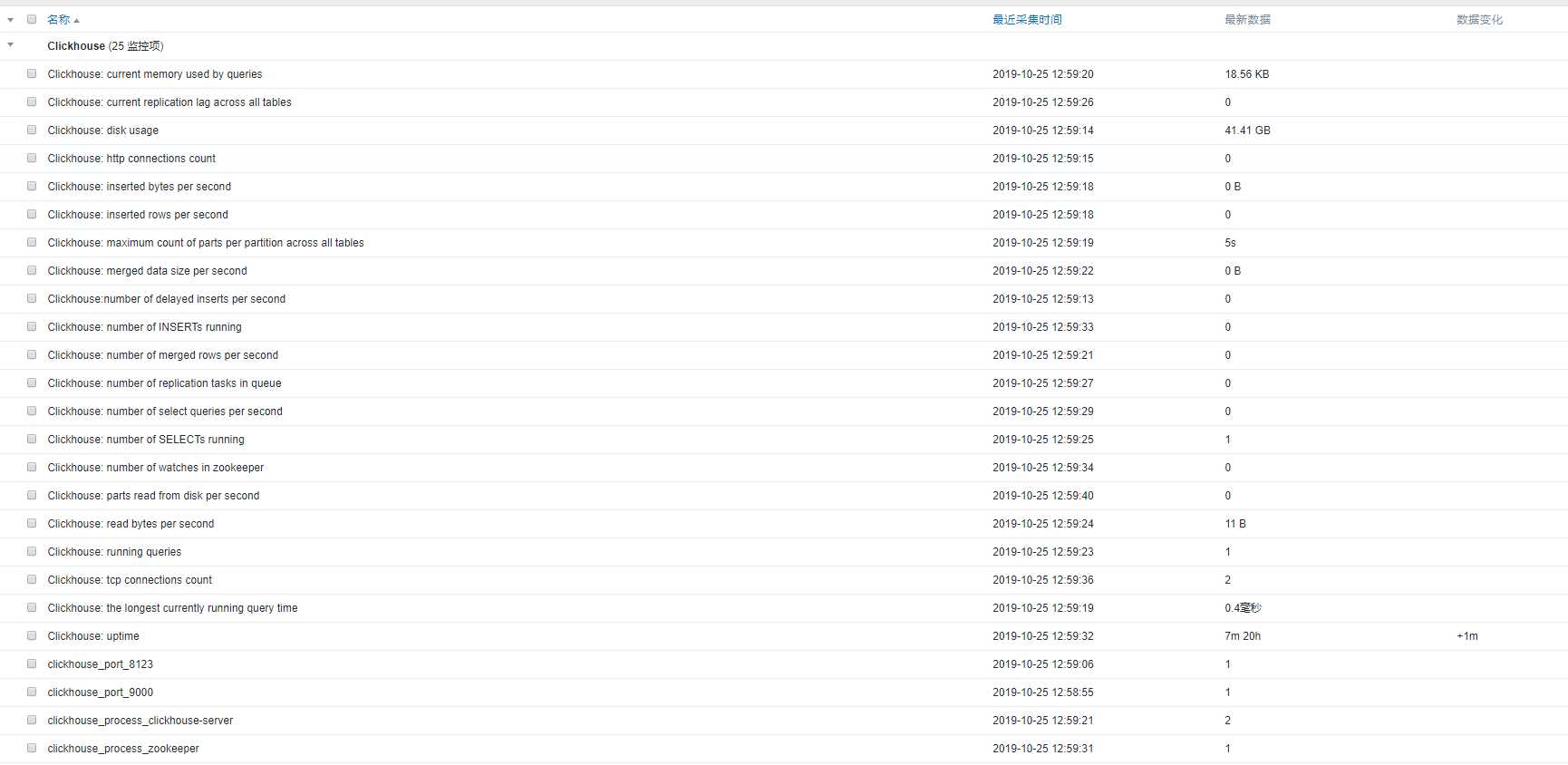Image resolution: width=1568 pixels, height=765 pixels.
Task: Click the 最新数据 column header
Action: pyautogui.click(x=1247, y=19)
